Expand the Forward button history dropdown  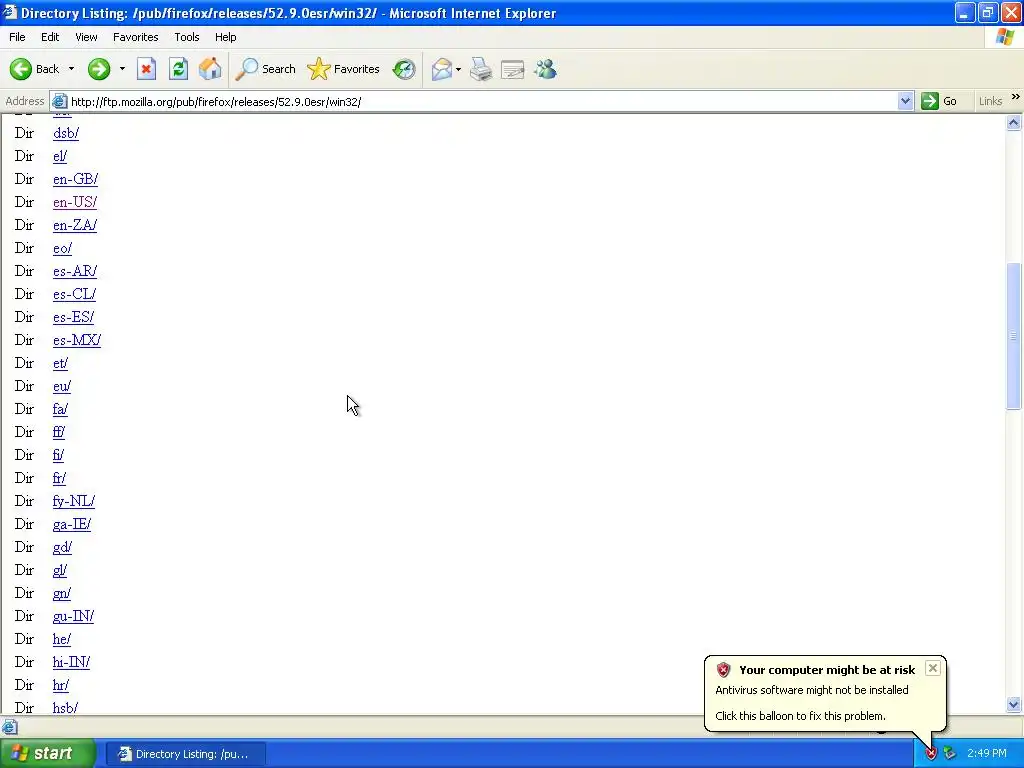[x=122, y=69]
